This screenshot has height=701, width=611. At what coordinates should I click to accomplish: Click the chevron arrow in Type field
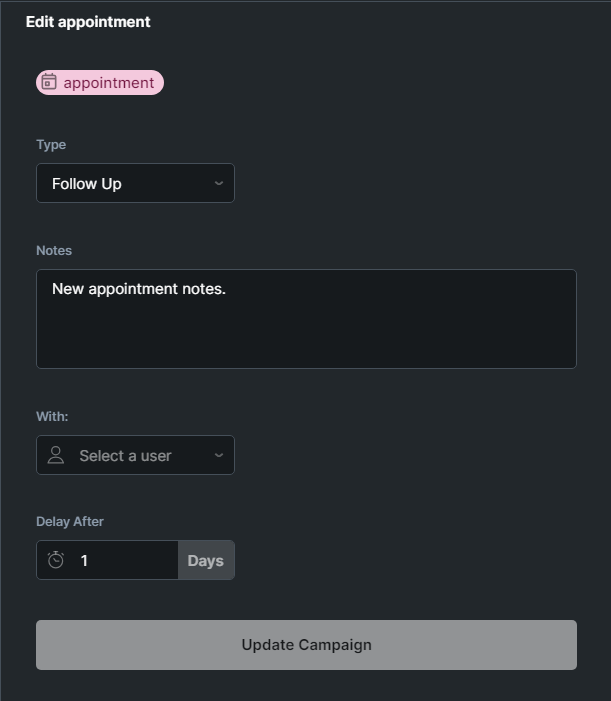tap(218, 183)
